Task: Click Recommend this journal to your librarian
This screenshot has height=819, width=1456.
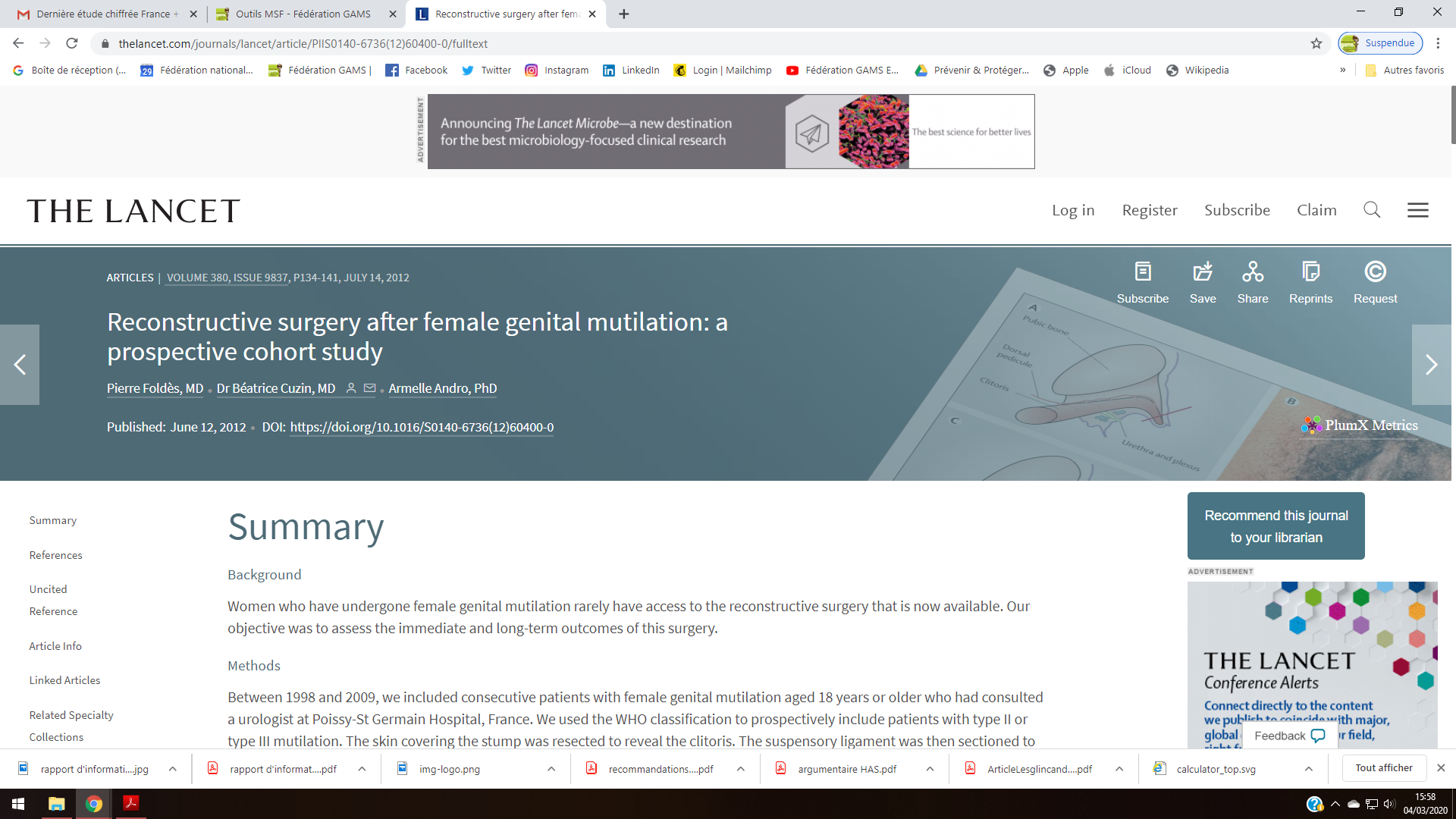Action: (1276, 526)
